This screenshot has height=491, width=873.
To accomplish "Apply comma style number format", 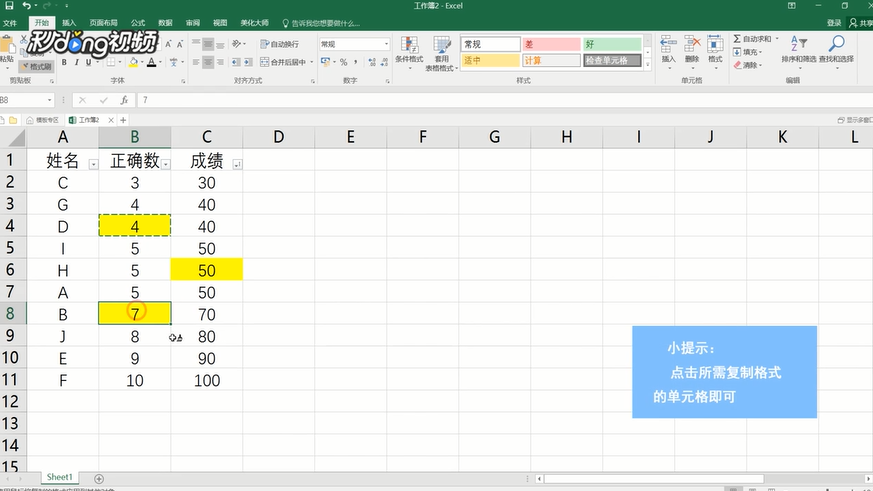I will 355,62.
